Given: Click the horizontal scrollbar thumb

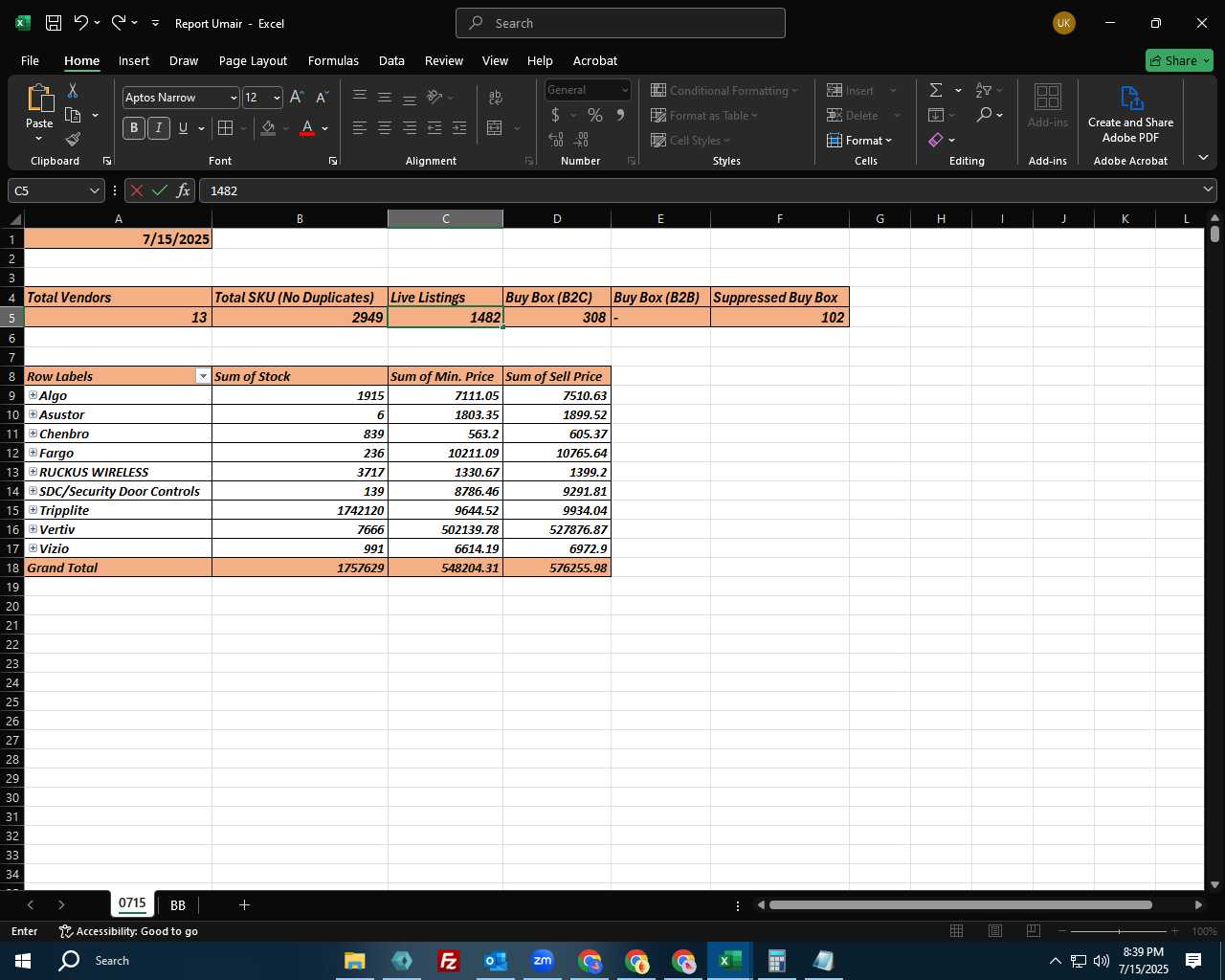Looking at the screenshot, I should click(960, 904).
